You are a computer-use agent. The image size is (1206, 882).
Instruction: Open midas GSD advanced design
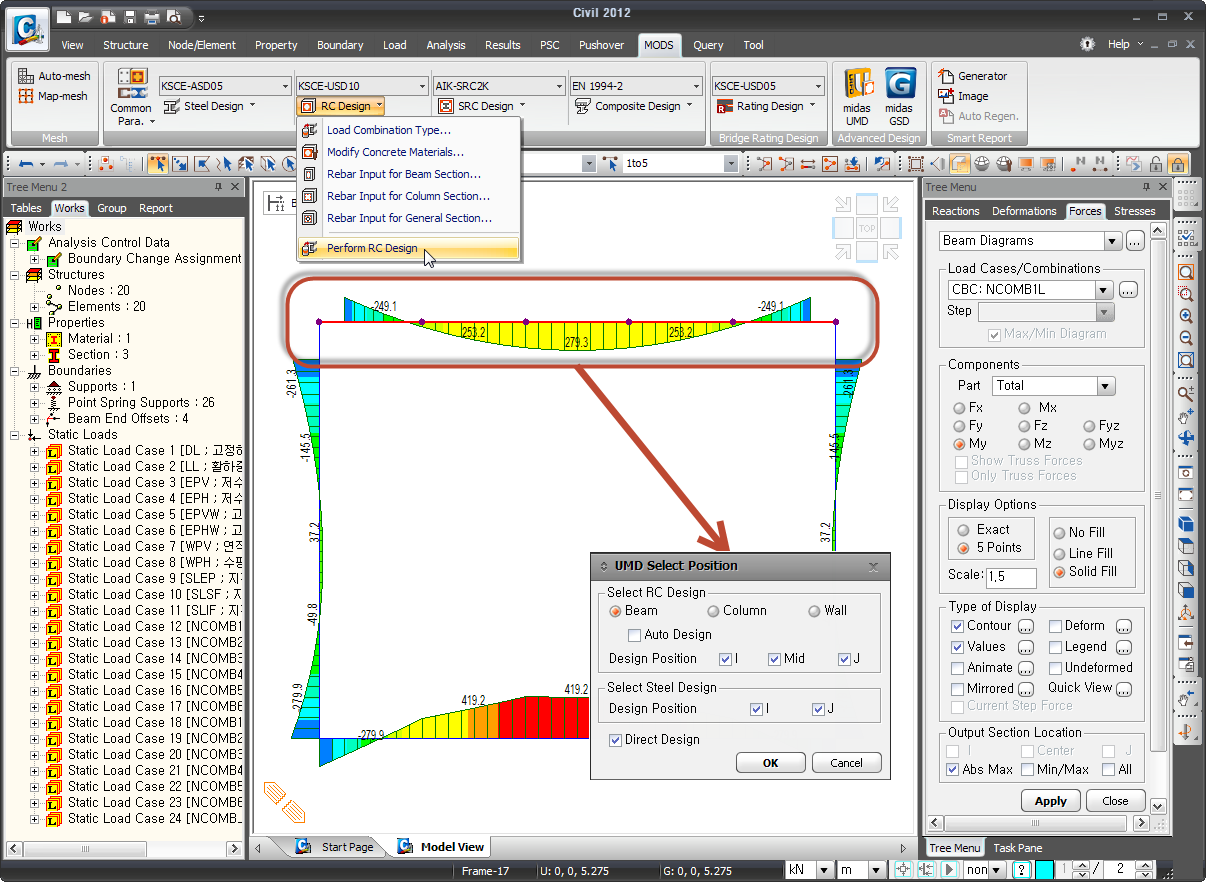[x=899, y=96]
